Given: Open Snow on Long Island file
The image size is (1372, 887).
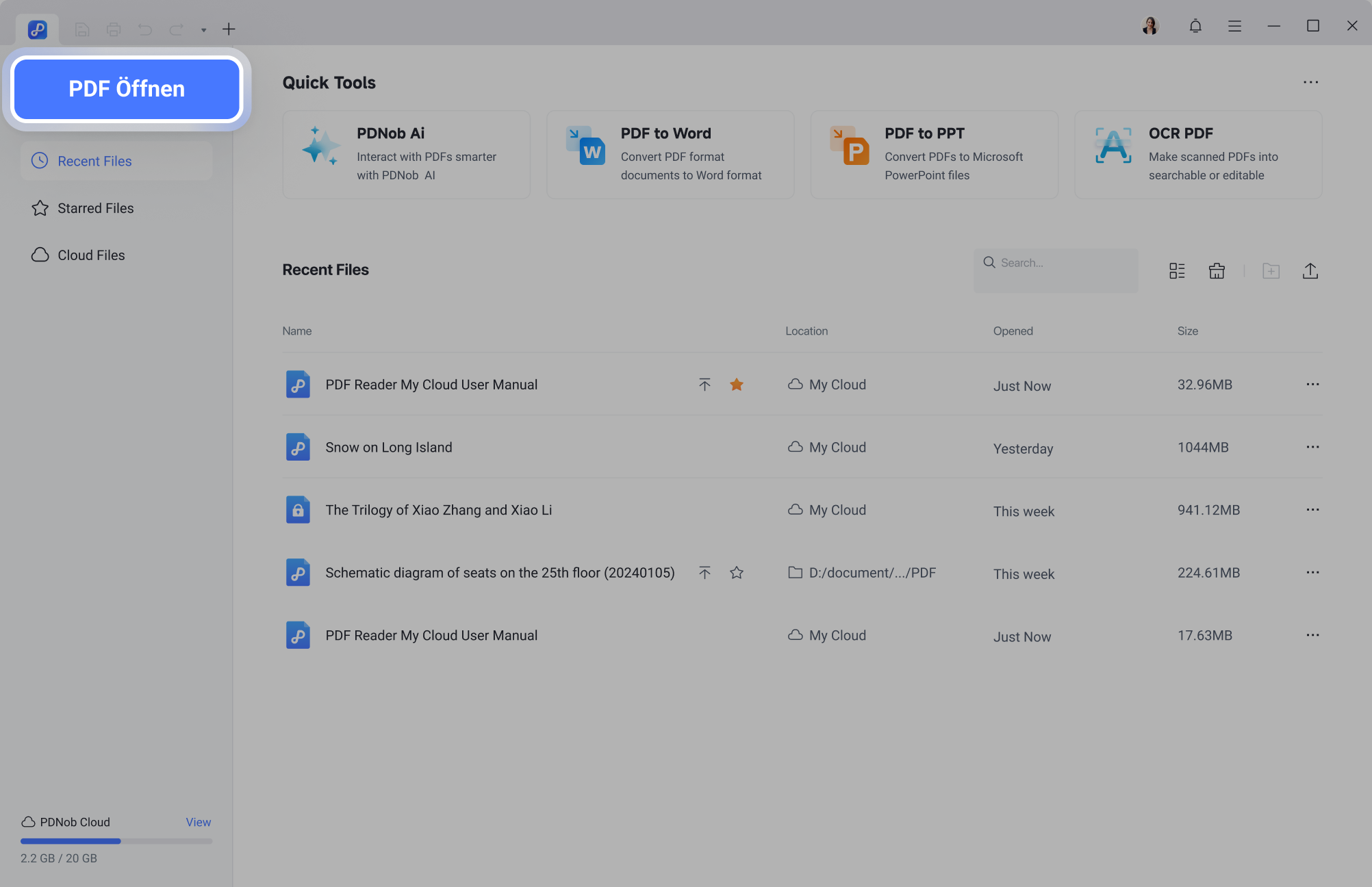Looking at the screenshot, I should [x=389, y=448].
